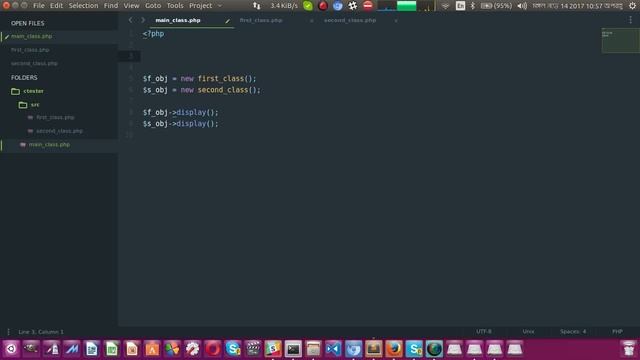Screen dimensions: 640x360
Task: Launch LibreOffice Impress from the dock
Action: pos(132,349)
